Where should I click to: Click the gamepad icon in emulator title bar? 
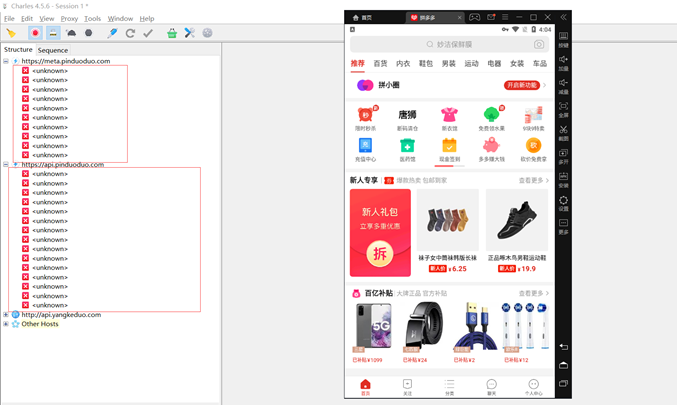[x=475, y=17]
